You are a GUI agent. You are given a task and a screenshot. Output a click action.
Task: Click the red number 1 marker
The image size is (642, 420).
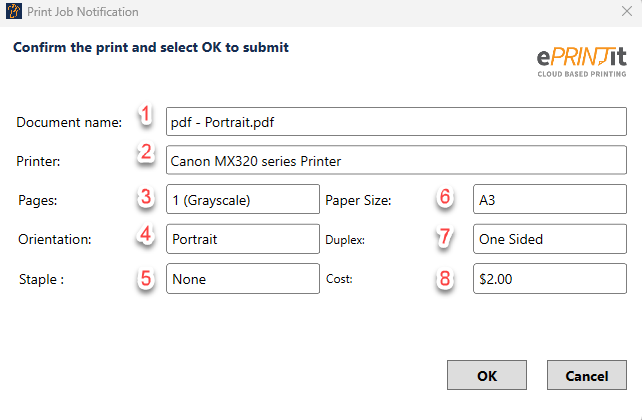146,115
